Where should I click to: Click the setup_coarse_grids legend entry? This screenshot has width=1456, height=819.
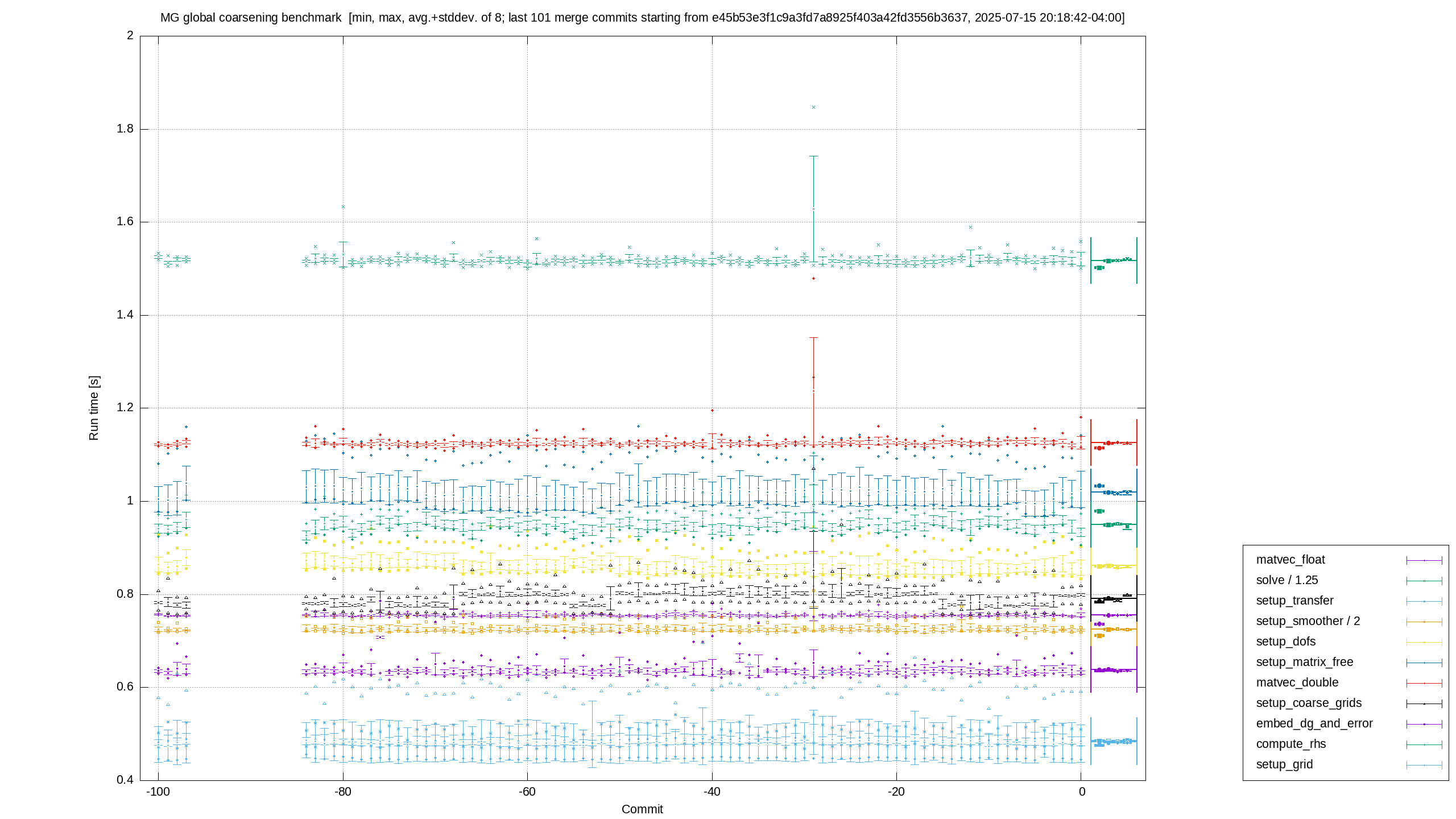click(1309, 703)
